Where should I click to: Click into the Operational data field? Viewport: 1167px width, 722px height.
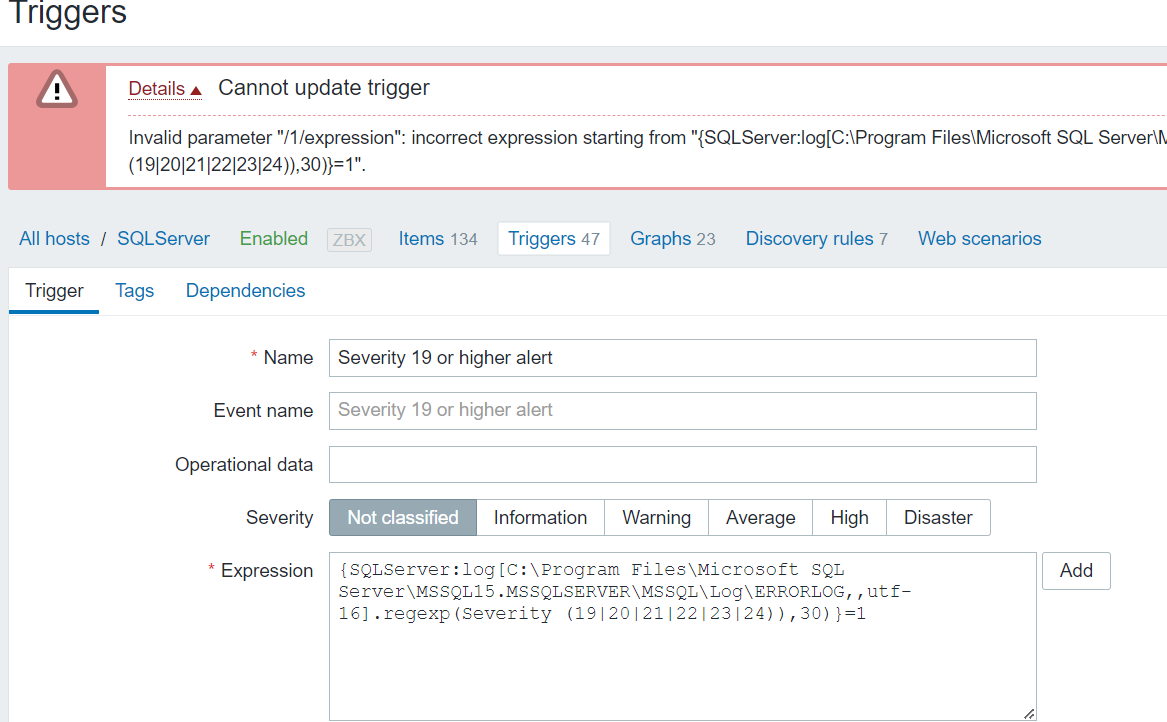[x=682, y=465]
